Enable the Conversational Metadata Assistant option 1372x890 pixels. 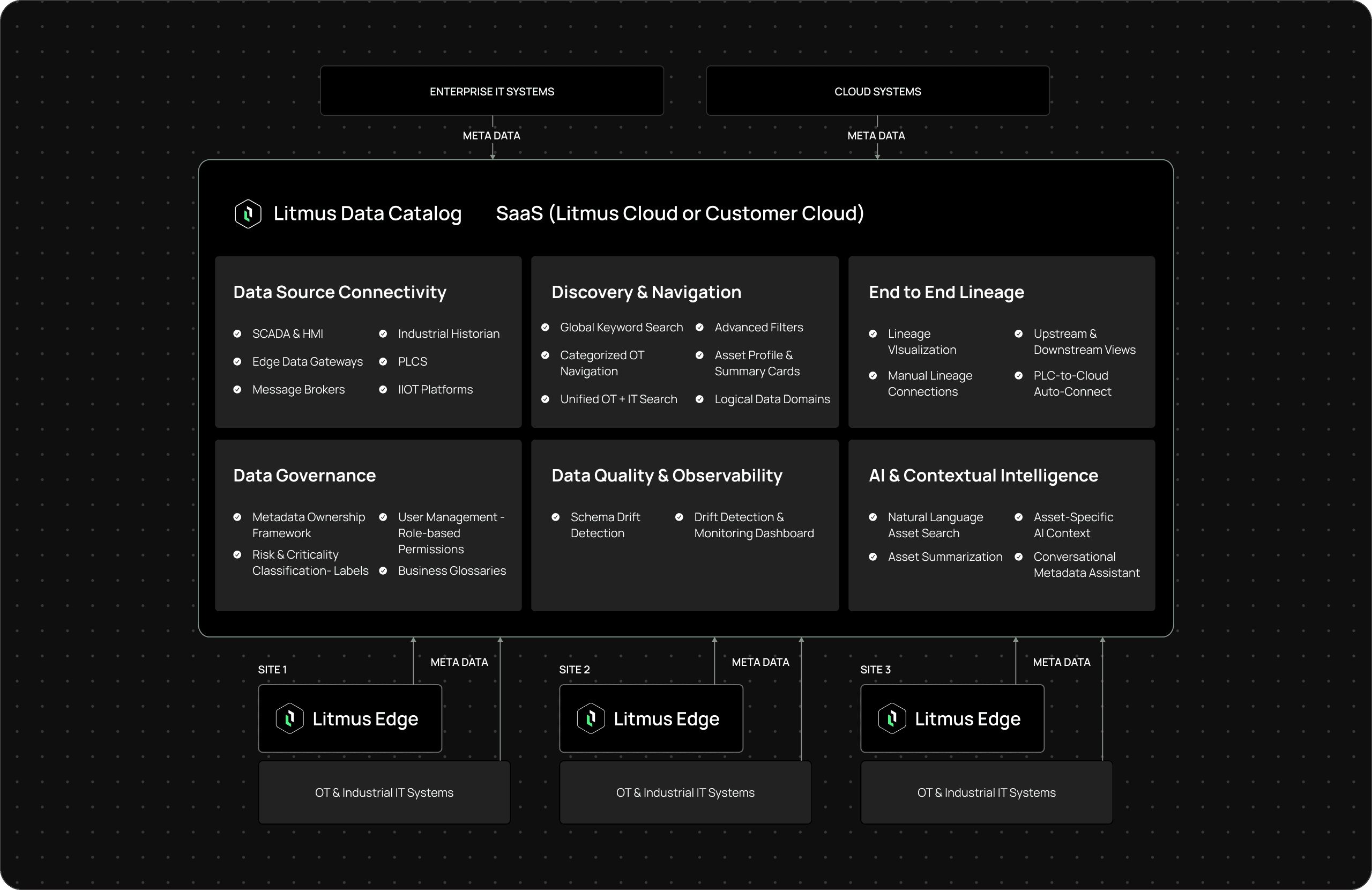point(1086,565)
